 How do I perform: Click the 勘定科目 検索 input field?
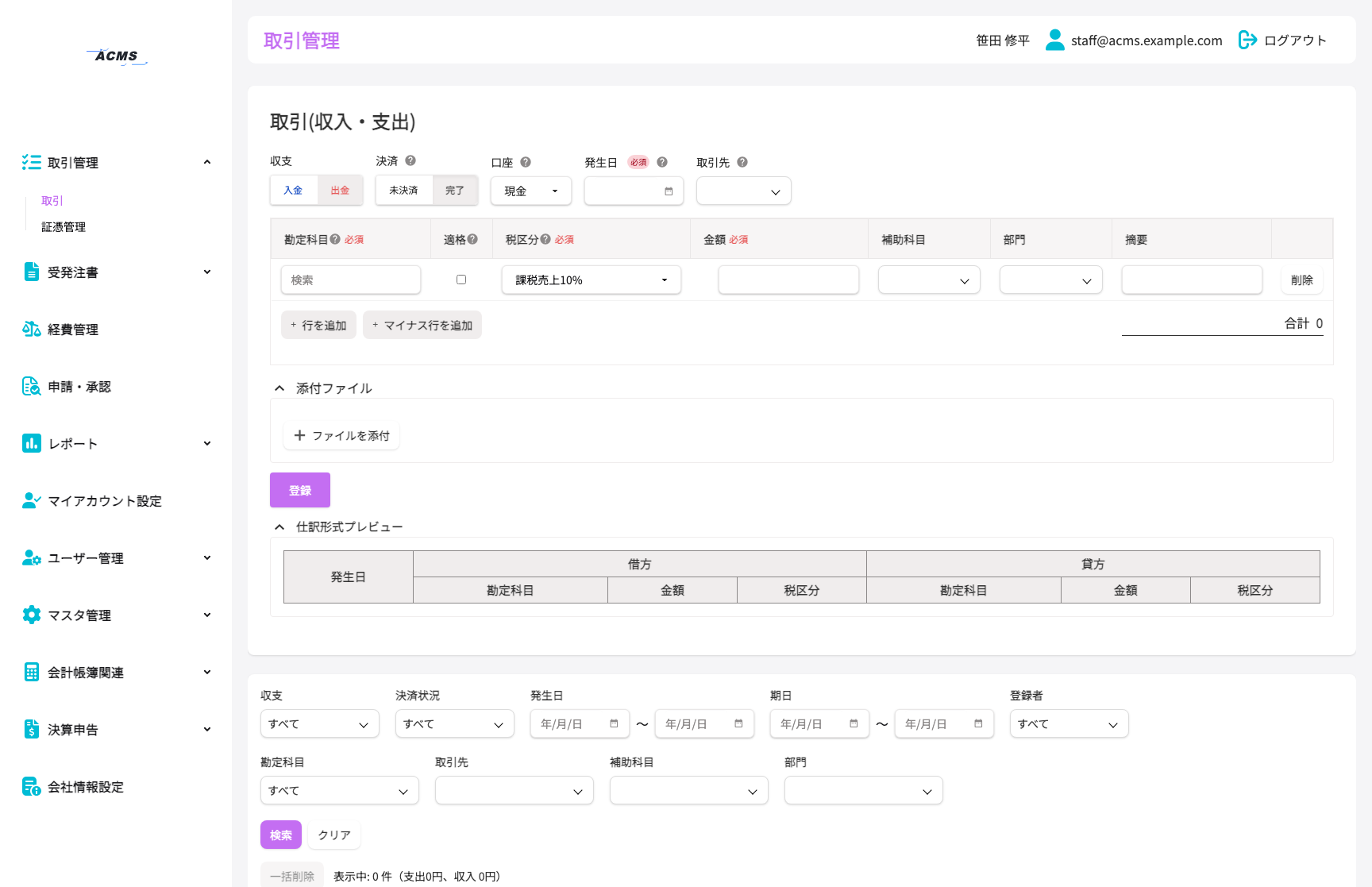point(351,280)
